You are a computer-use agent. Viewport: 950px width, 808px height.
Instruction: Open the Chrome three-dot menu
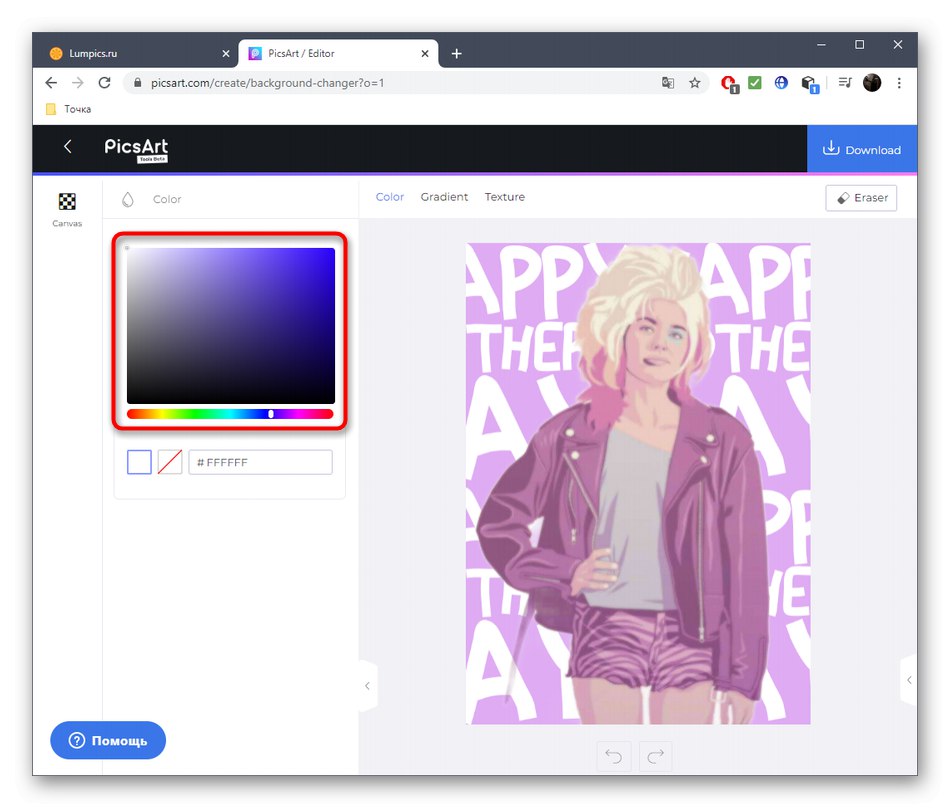tap(899, 83)
